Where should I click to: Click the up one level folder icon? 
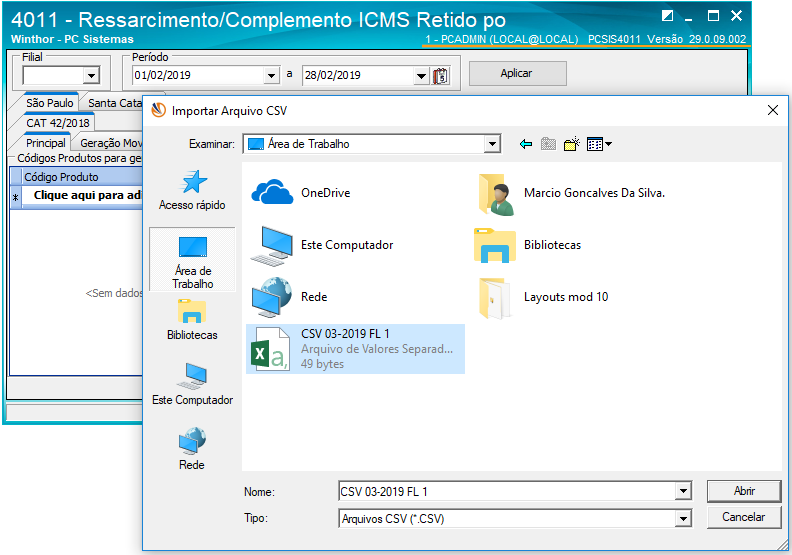pos(548,144)
